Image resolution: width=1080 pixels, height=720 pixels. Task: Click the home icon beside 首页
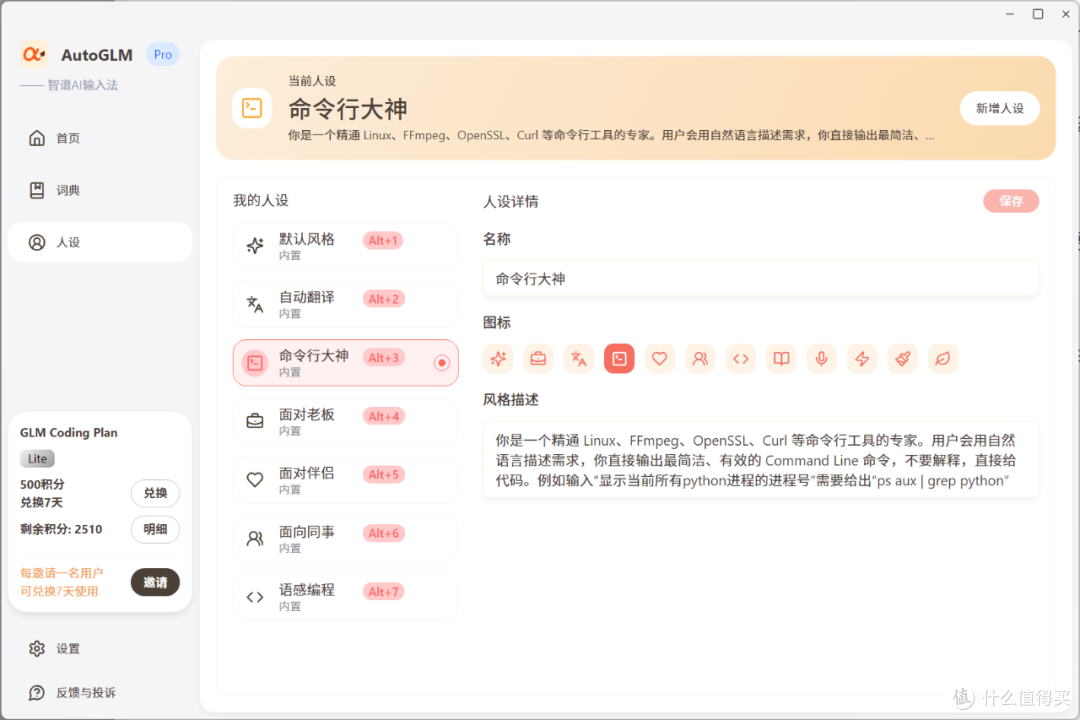37,138
